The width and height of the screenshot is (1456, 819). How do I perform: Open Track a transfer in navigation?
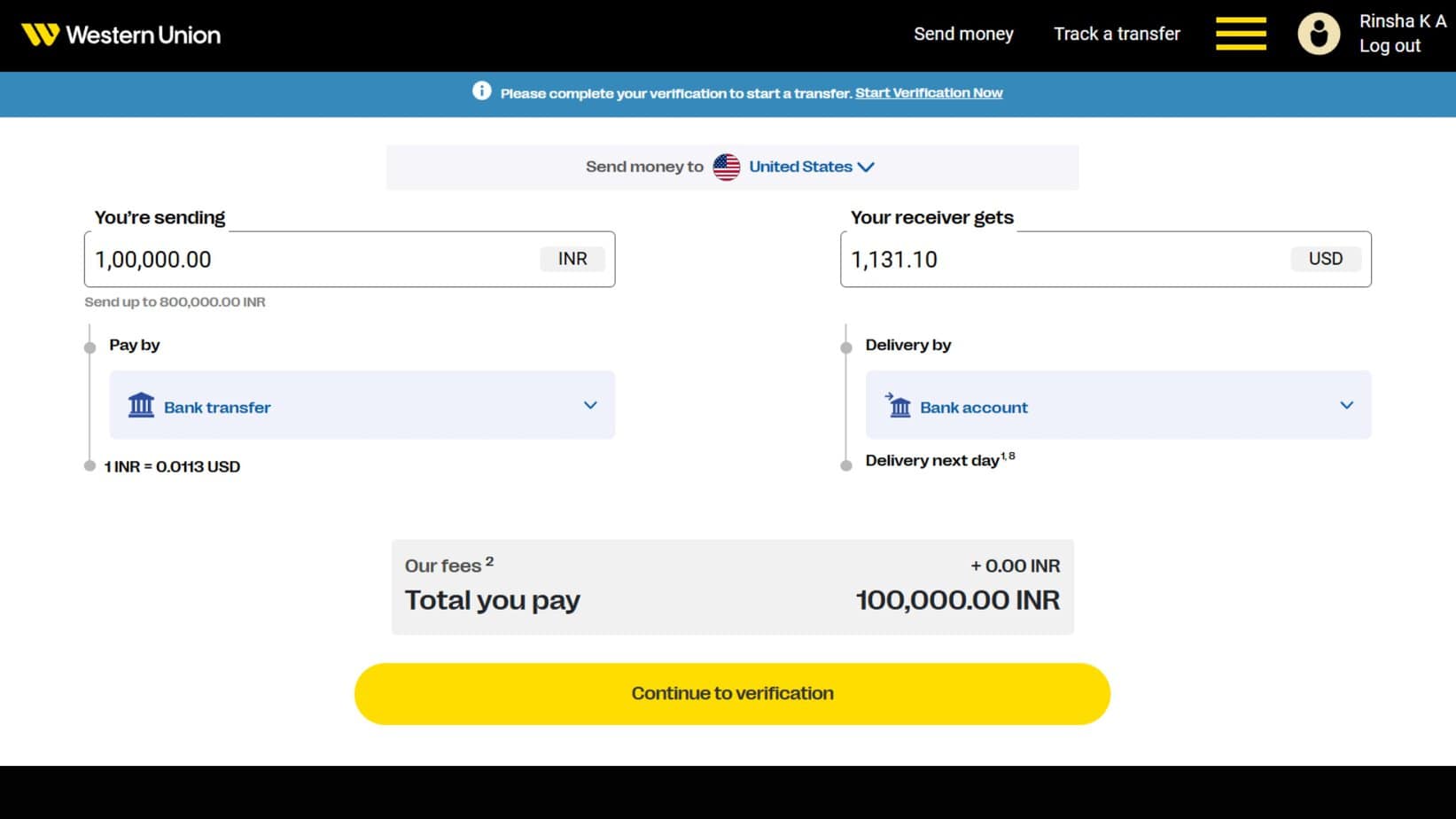coord(1117,34)
